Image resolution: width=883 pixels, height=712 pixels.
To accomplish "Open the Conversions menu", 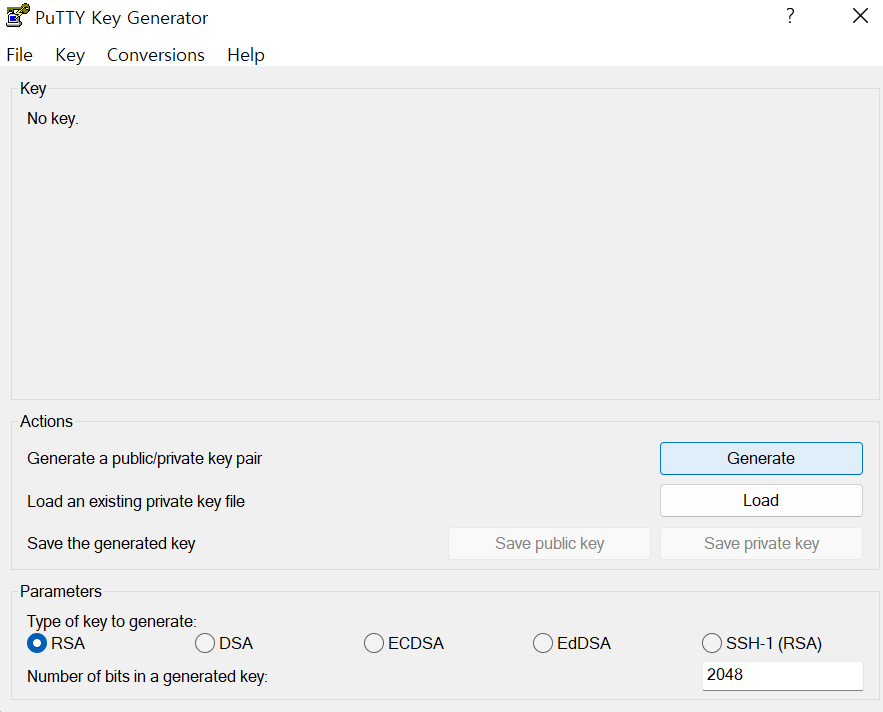I will 156,55.
